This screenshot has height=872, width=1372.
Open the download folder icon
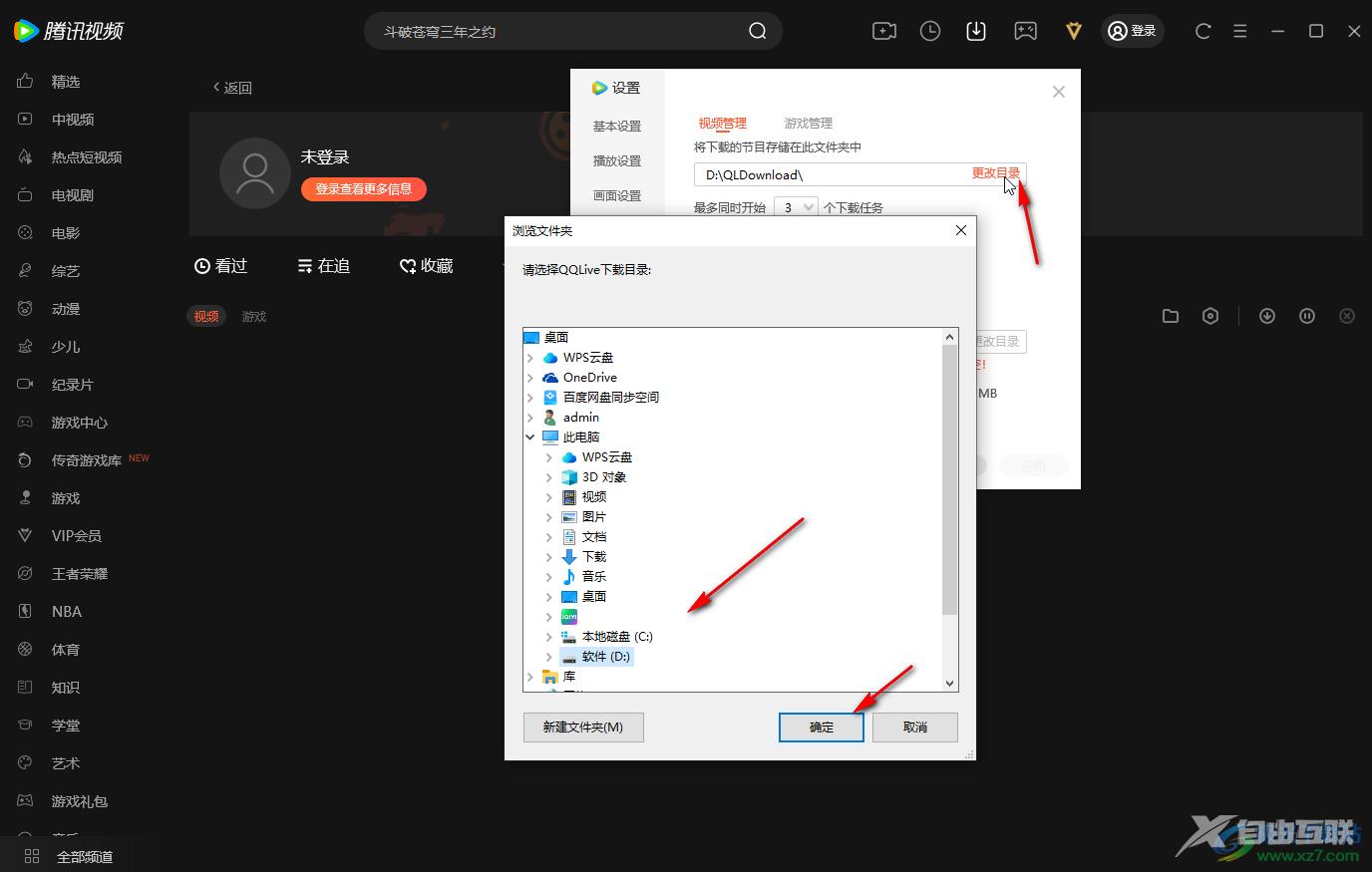[x=1171, y=316]
